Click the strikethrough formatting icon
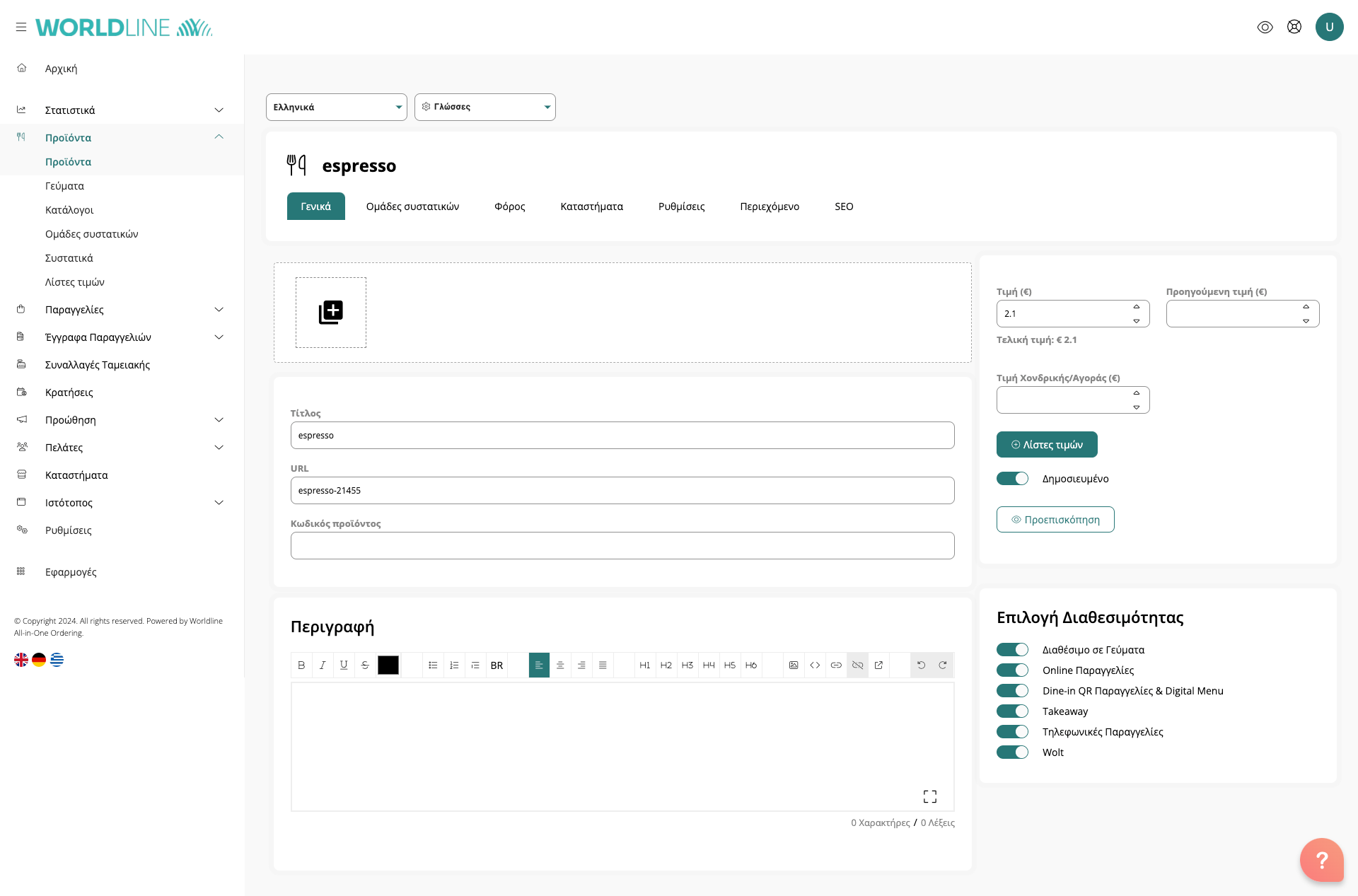Screen dimensions: 1358x896 click(365, 665)
